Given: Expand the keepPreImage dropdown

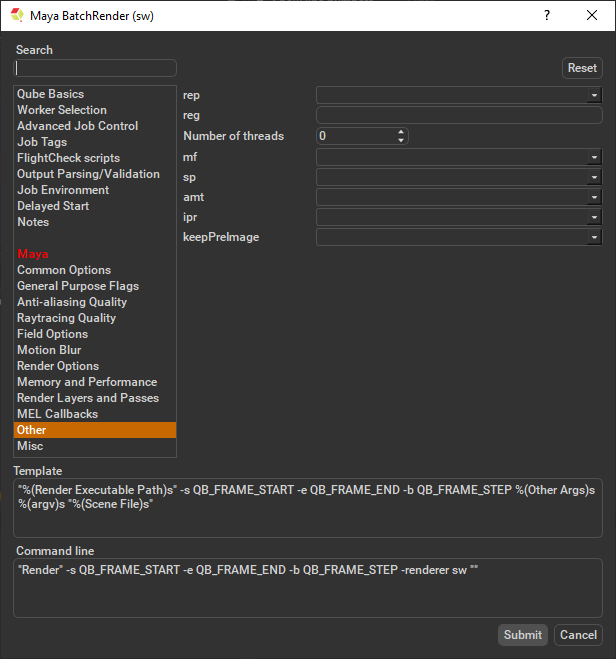Looking at the screenshot, I should [x=594, y=237].
